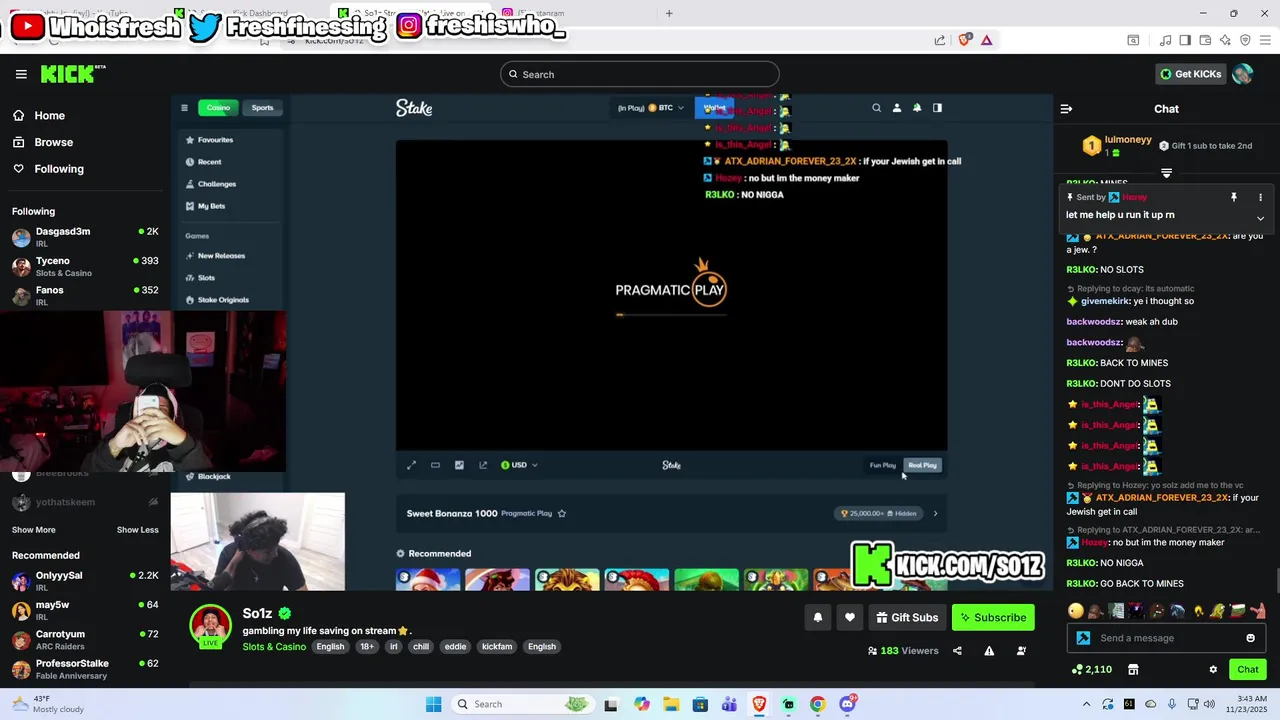Expand the 25,000.00 max win arrow
The image size is (1280, 720).
935,514
